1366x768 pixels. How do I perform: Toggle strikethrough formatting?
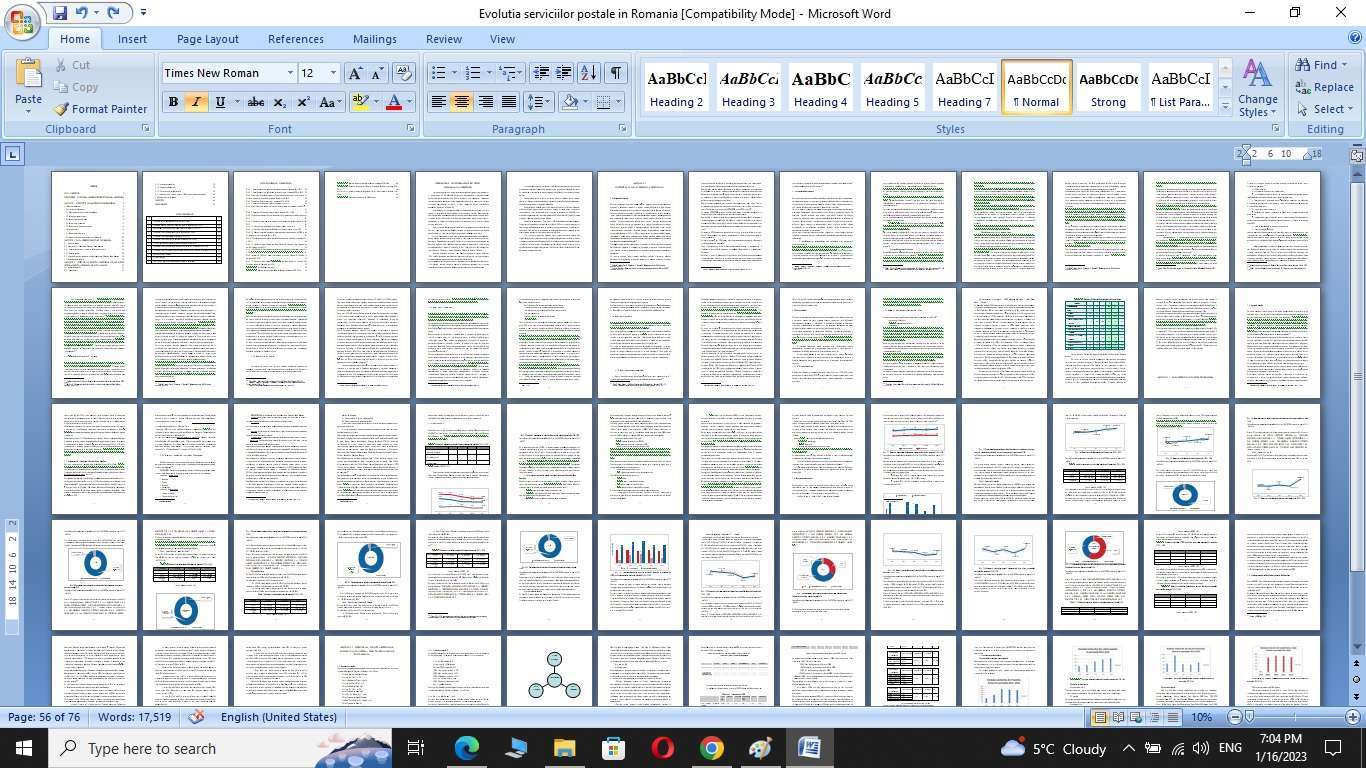point(256,102)
